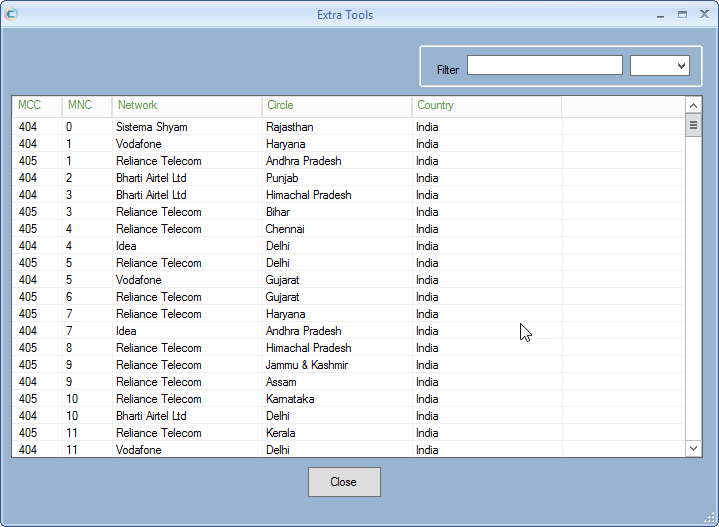This screenshot has width=719, height=527.
Task: Click the Close button
Action: coord(344,482)
